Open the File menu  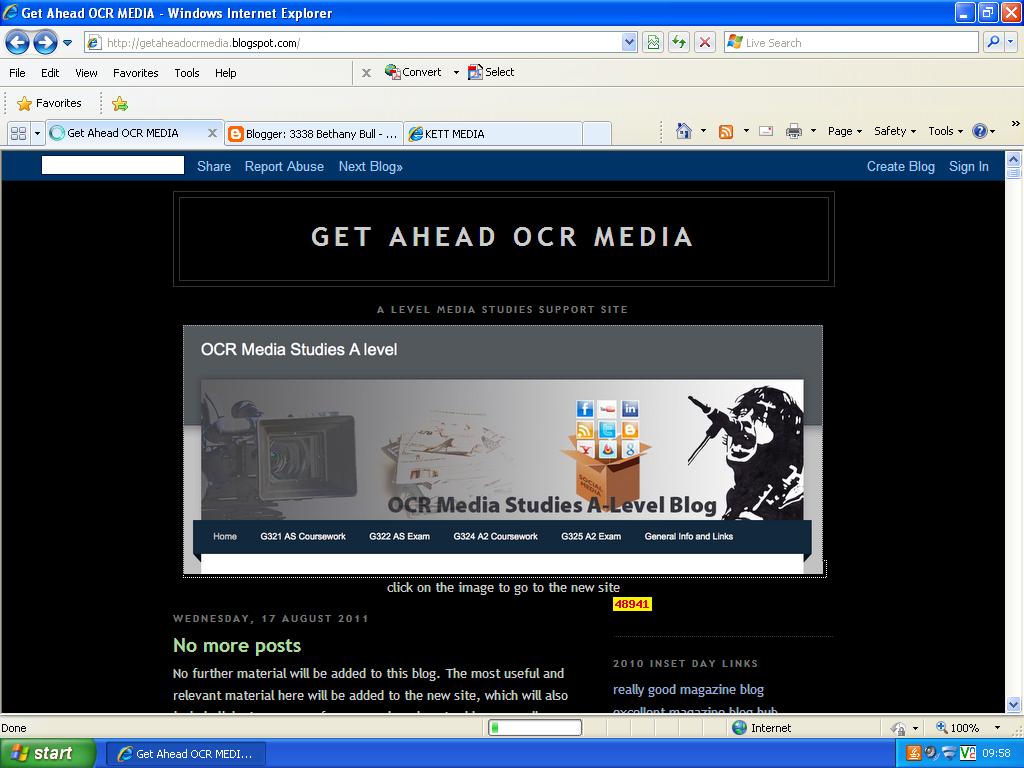(18, 73)
